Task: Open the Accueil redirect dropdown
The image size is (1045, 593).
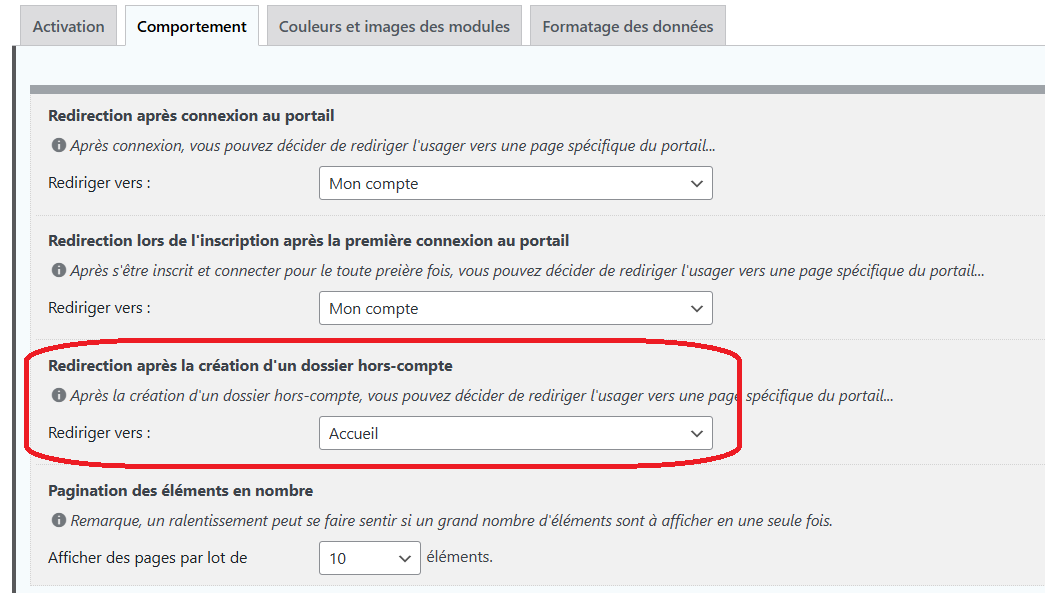Action: 515,434
